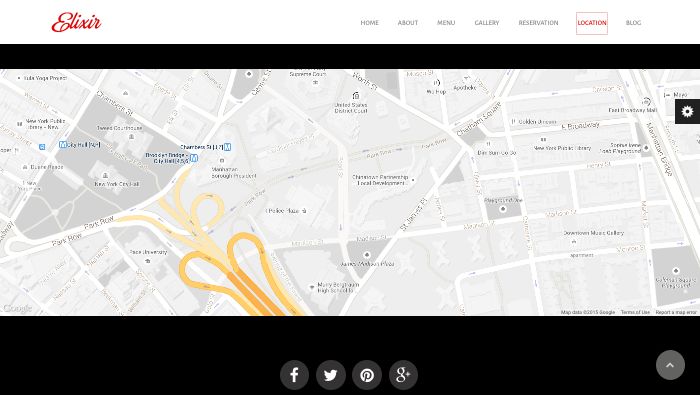Open the Facebook social icon
700x395 pixels.
click(x=294, y=375)
